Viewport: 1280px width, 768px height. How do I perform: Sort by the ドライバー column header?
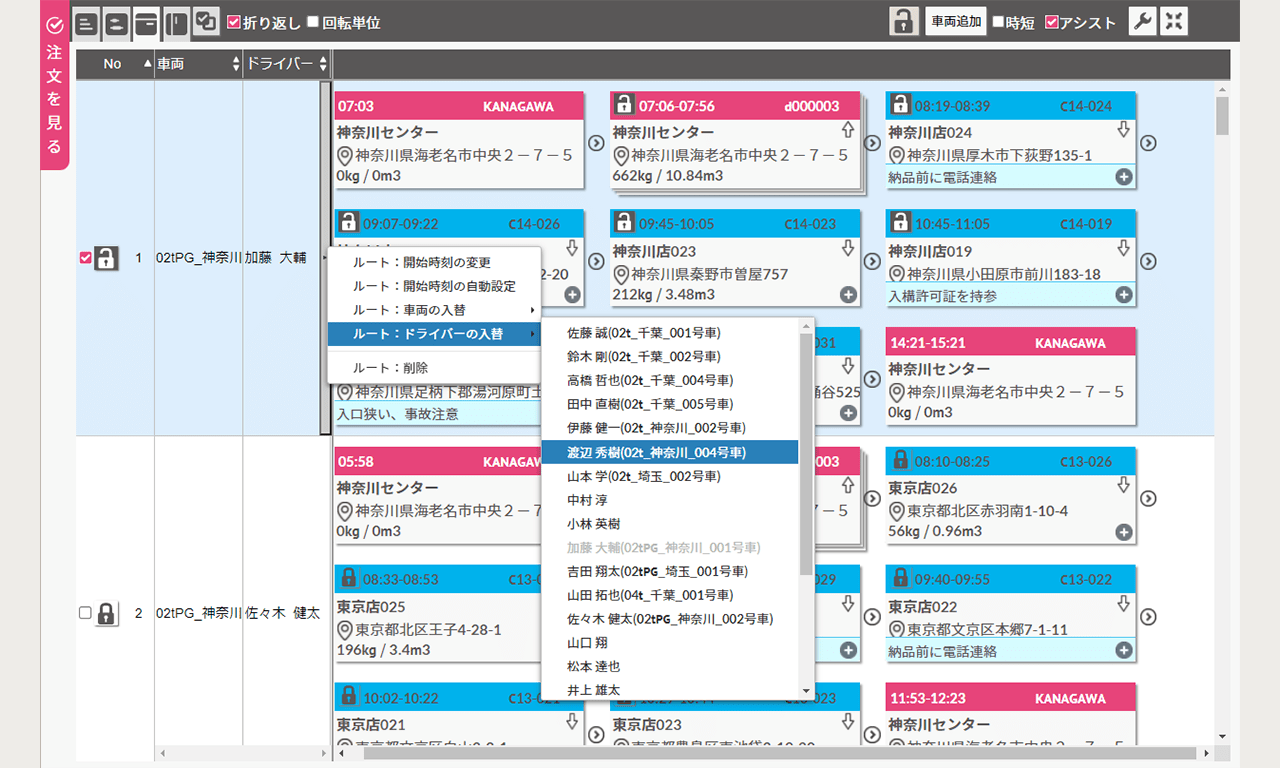pyautogui.click(x=287, y=64)
